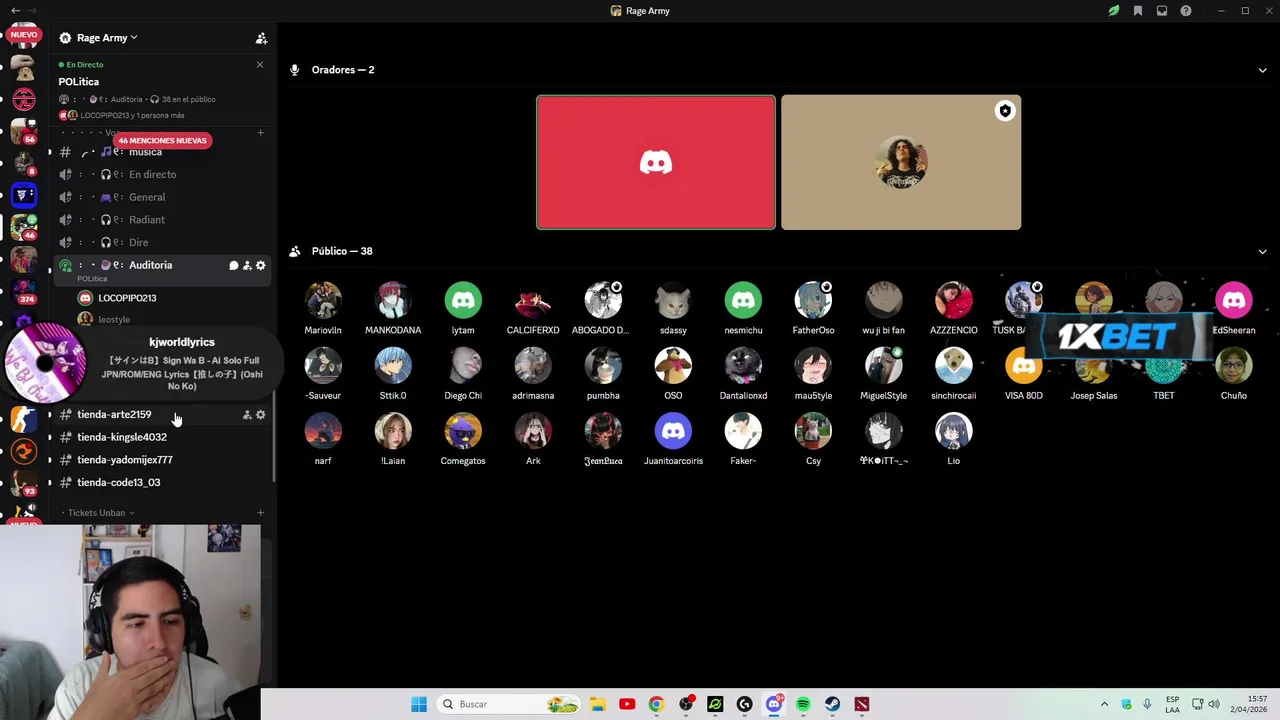Viewport: 1280px width, 720px height.
Task: Click the microphone icon in system tray
Action: pos(1147,704)
